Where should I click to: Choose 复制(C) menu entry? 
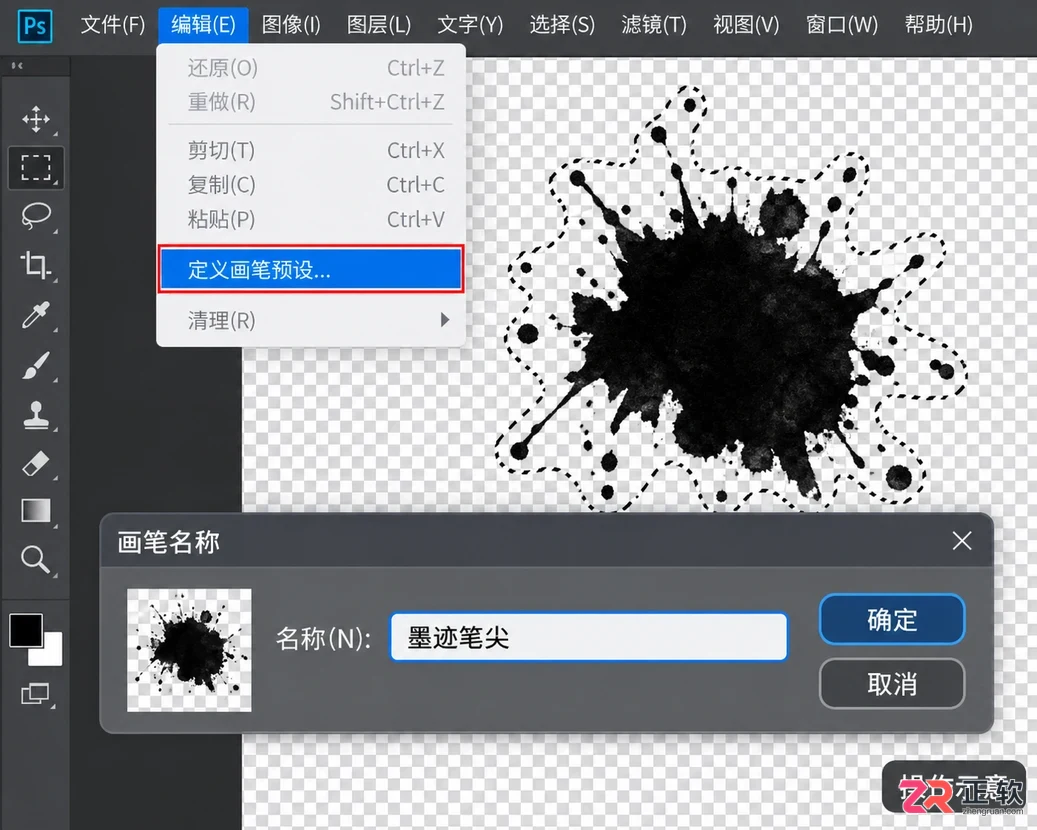(311, 185)
